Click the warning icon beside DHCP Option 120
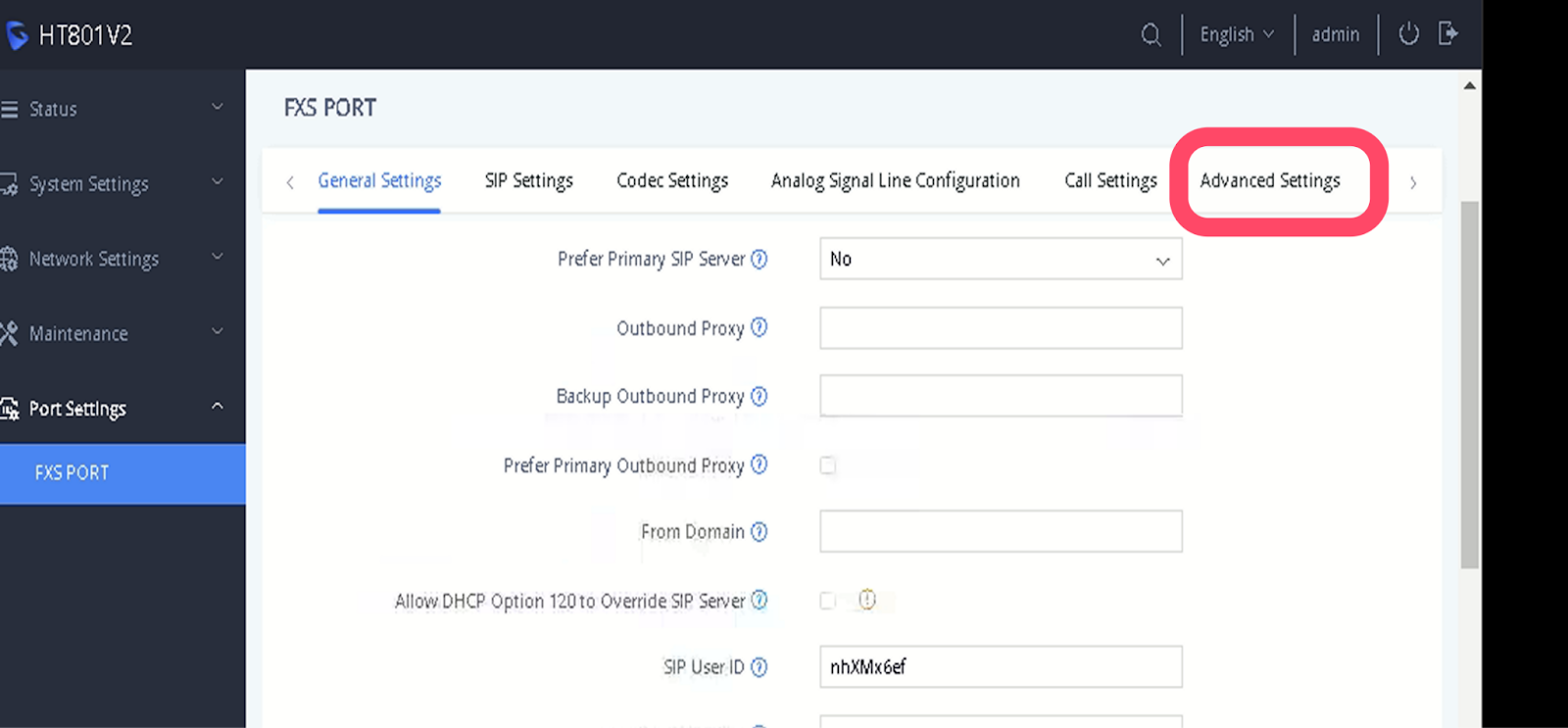Image resolution: width=1568 pixels, height=728 pixels. tap(867, 600)
